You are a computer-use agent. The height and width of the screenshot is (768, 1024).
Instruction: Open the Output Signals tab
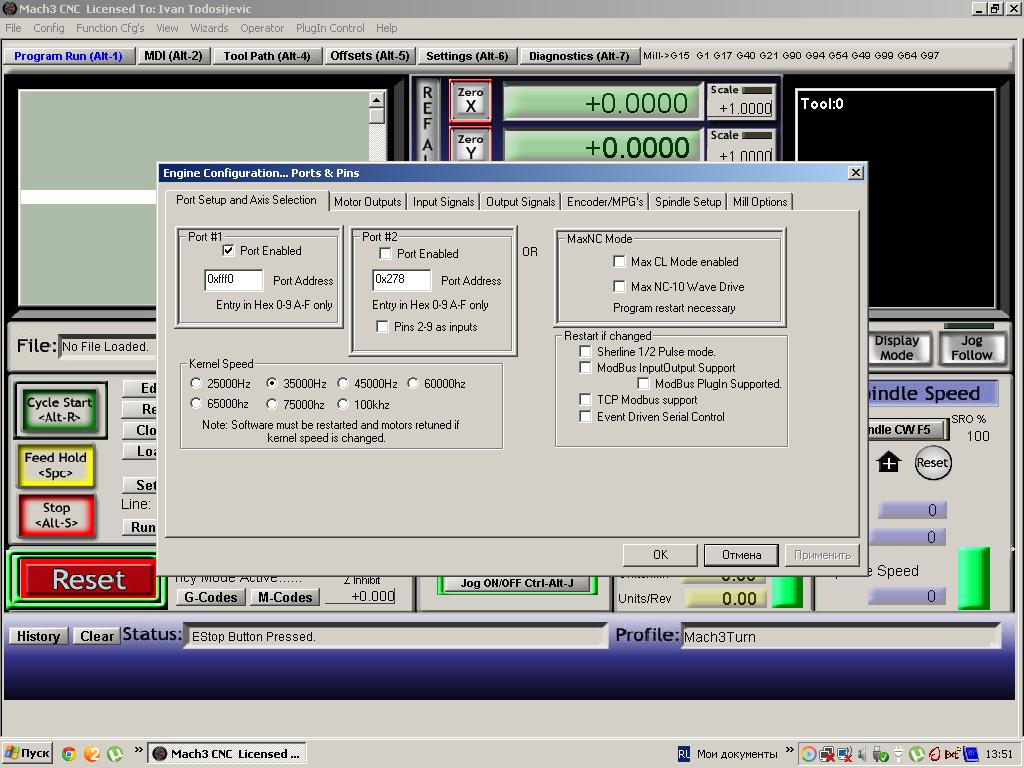click(520, 202)
